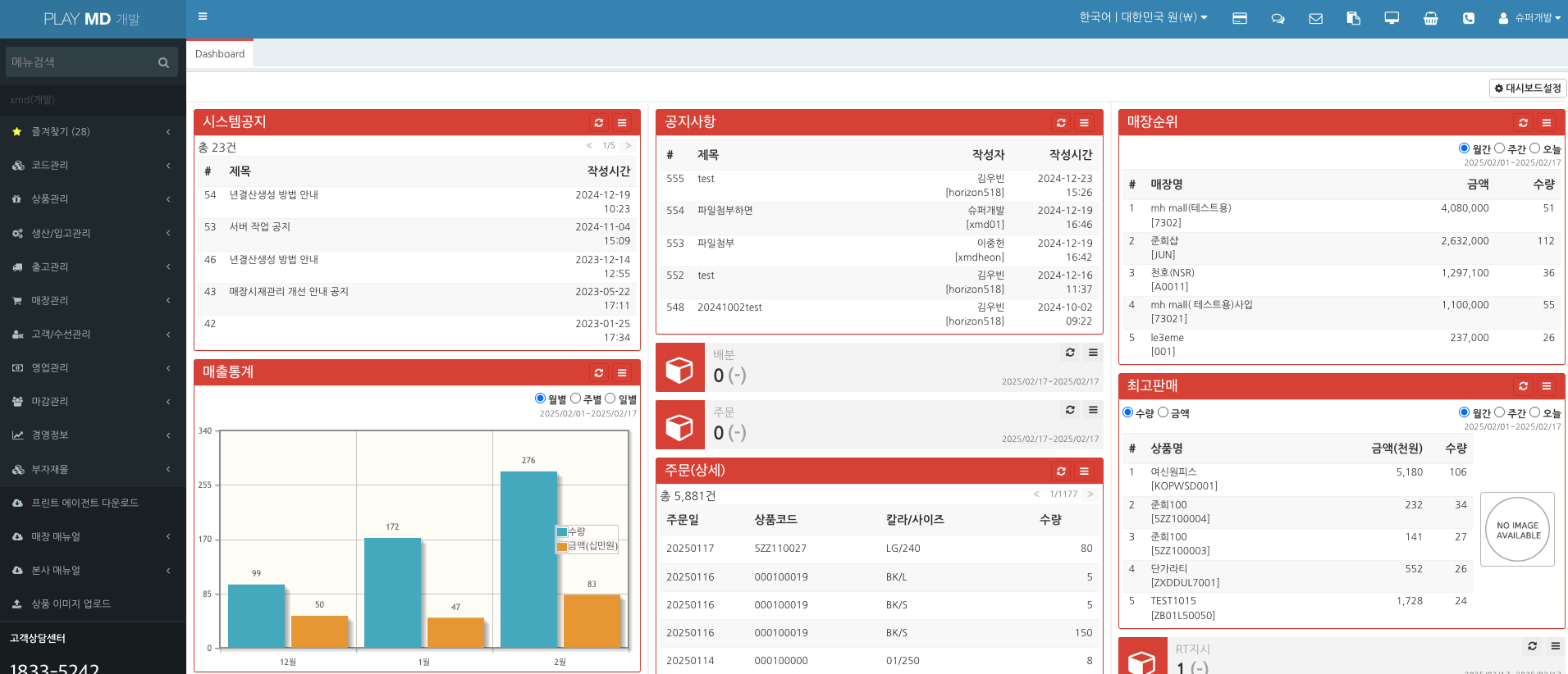
Task: Switch to the Dashboard tab
Action: [220, 54]
